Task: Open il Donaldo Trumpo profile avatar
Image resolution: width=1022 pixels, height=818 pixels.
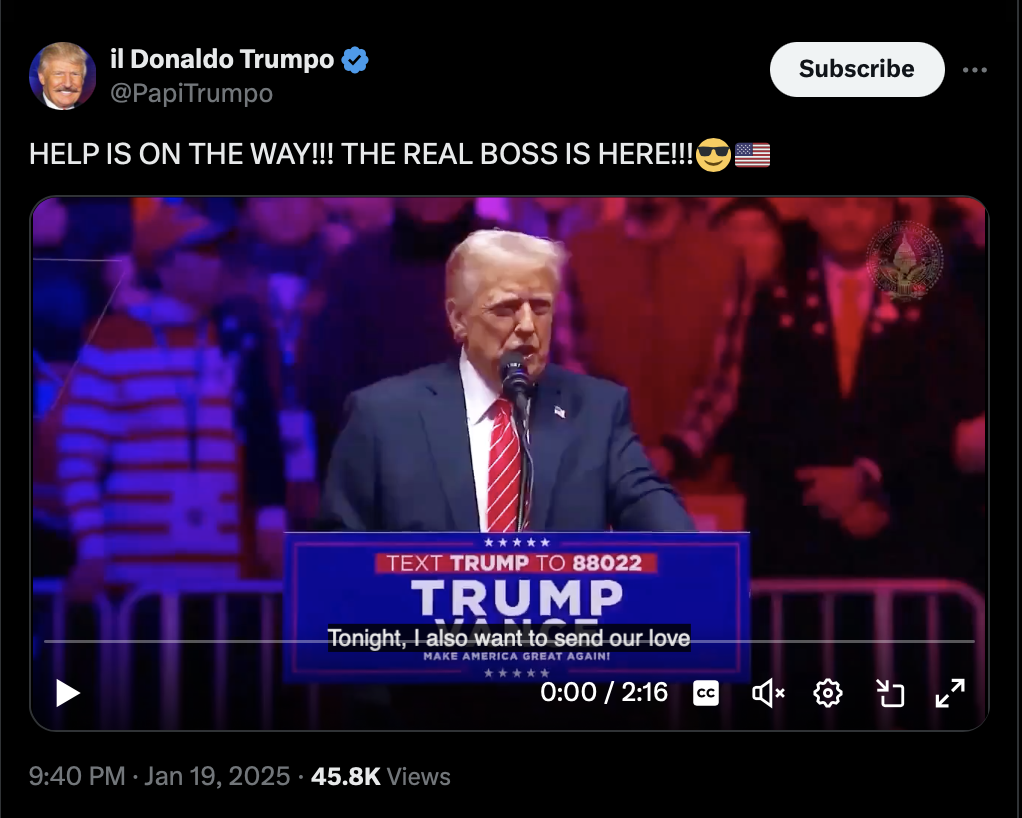Action: coord(63,76)
